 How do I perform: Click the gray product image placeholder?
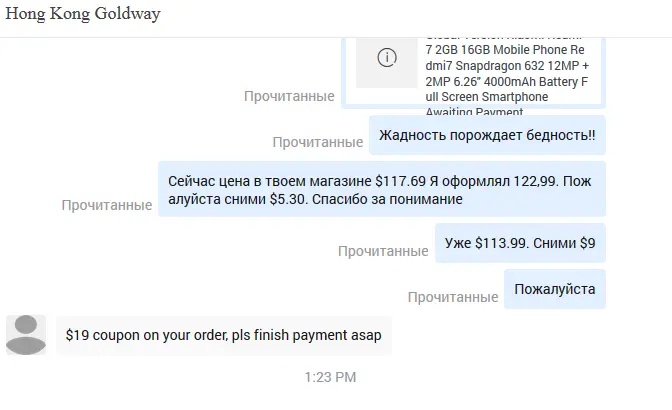pyautogui.click(x=387, y=63)
